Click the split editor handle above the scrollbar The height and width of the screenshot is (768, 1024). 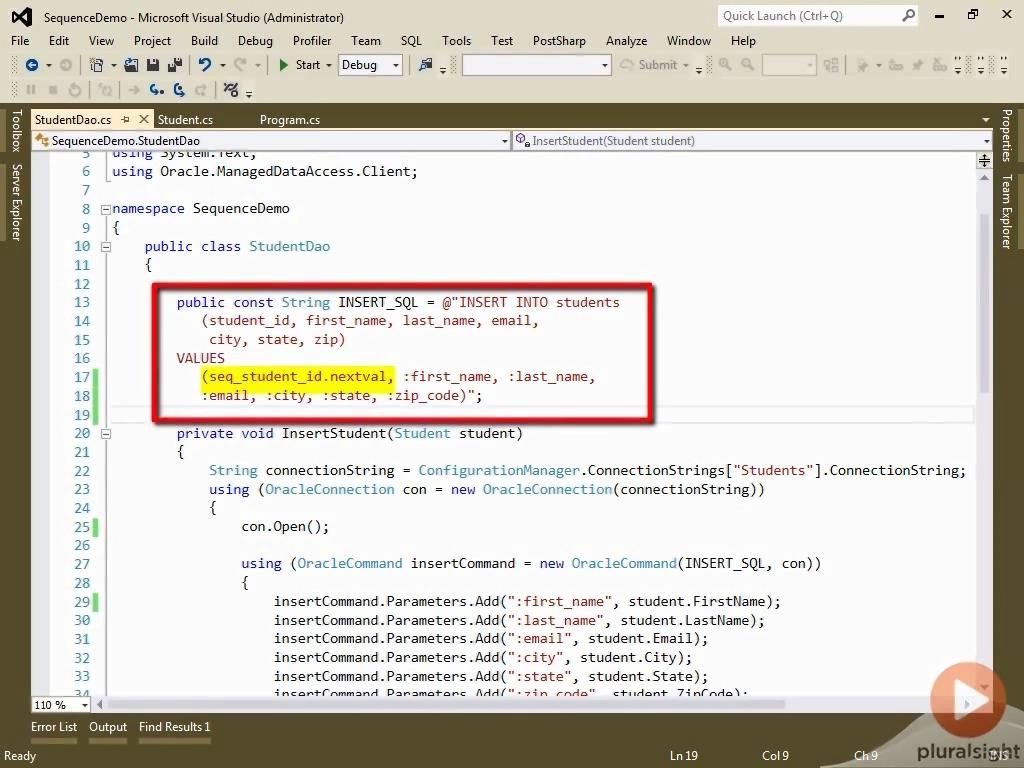click(x=984, y=160)
